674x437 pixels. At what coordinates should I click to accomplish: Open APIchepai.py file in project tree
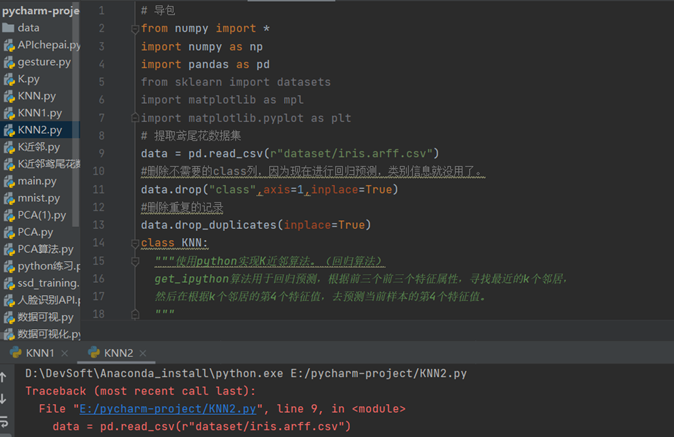point(49,45)
